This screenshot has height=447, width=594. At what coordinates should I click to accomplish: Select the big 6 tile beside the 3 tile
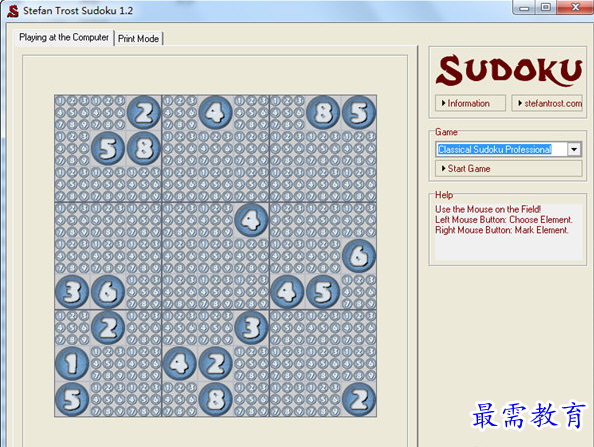click(x=108, y=292)
